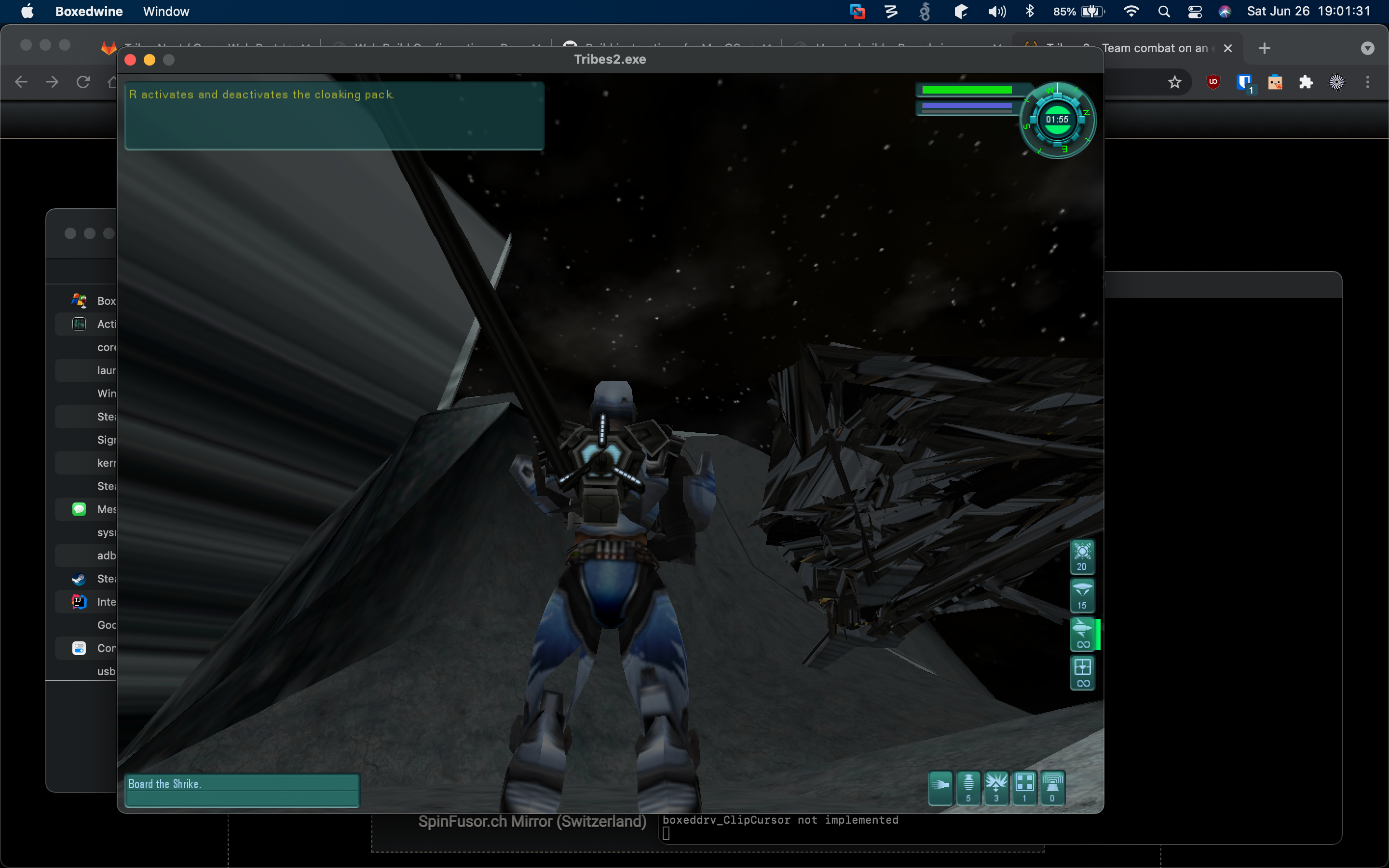Go back in the Chrome window

pos(21,82)
